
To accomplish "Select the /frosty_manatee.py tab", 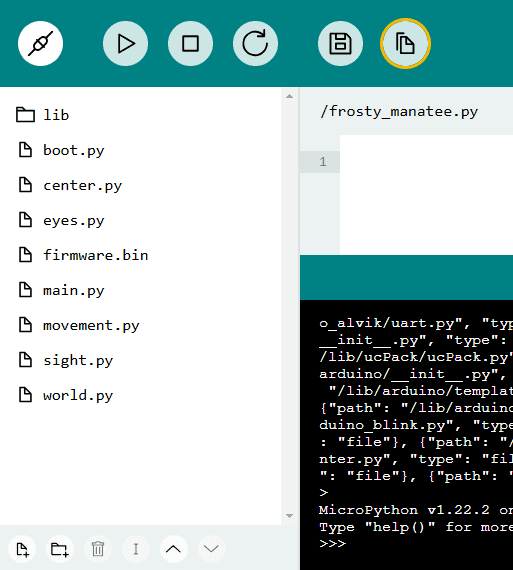I will pyautogui.click(x=399, y=112).
